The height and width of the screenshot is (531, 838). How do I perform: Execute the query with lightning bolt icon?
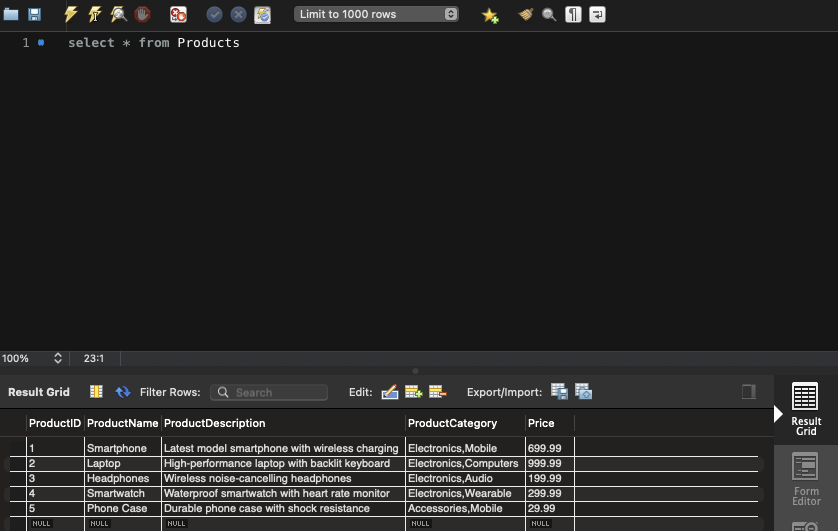70,14
